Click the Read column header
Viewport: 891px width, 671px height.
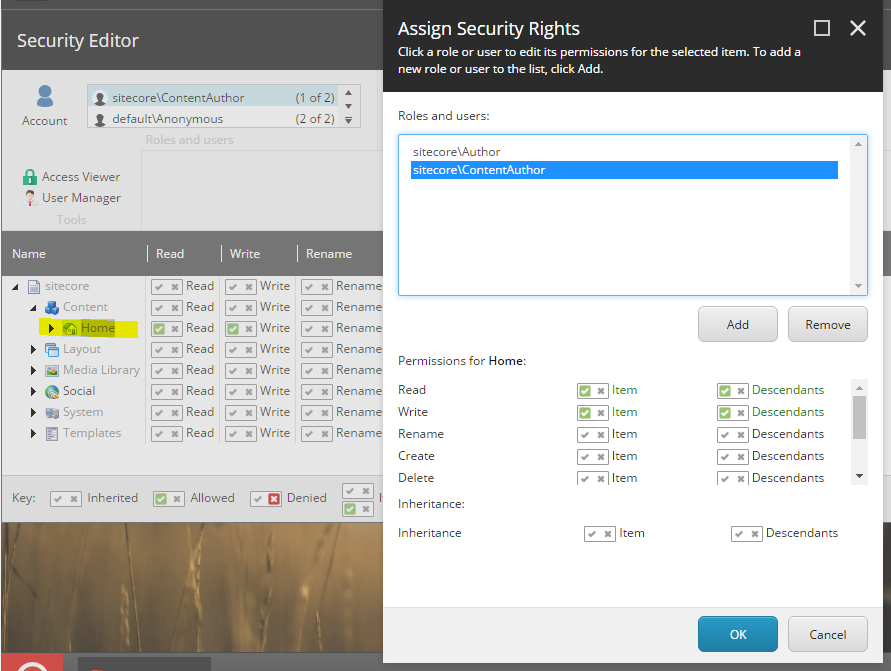tap(170, 254)
